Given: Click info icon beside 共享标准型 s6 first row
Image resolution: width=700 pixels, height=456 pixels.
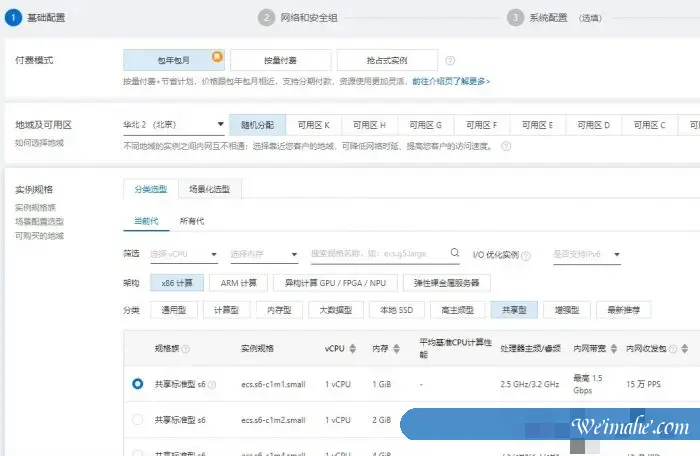Looking at the screenshot, I should [x=212, y=385].
